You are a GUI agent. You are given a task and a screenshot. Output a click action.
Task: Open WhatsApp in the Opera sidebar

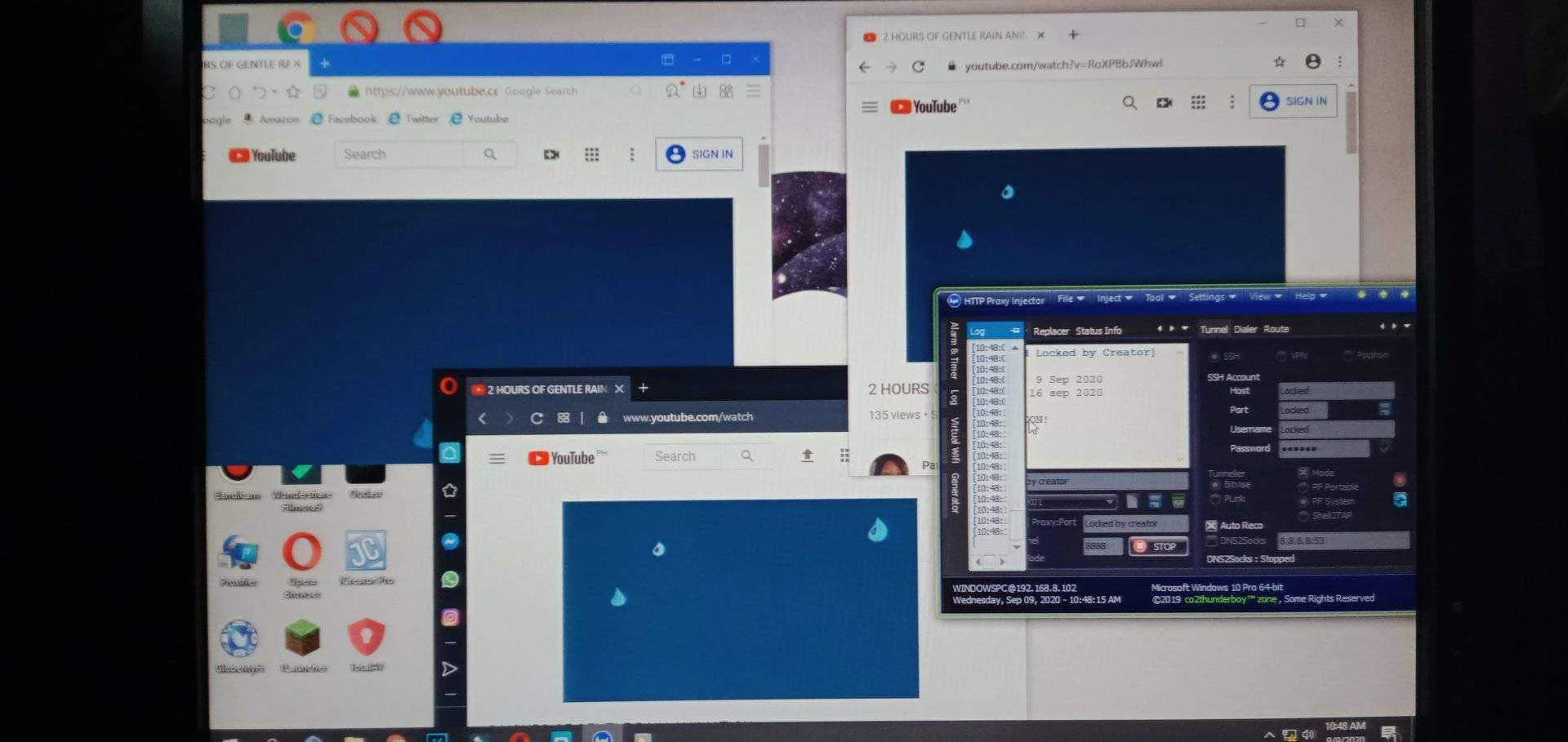450,580
